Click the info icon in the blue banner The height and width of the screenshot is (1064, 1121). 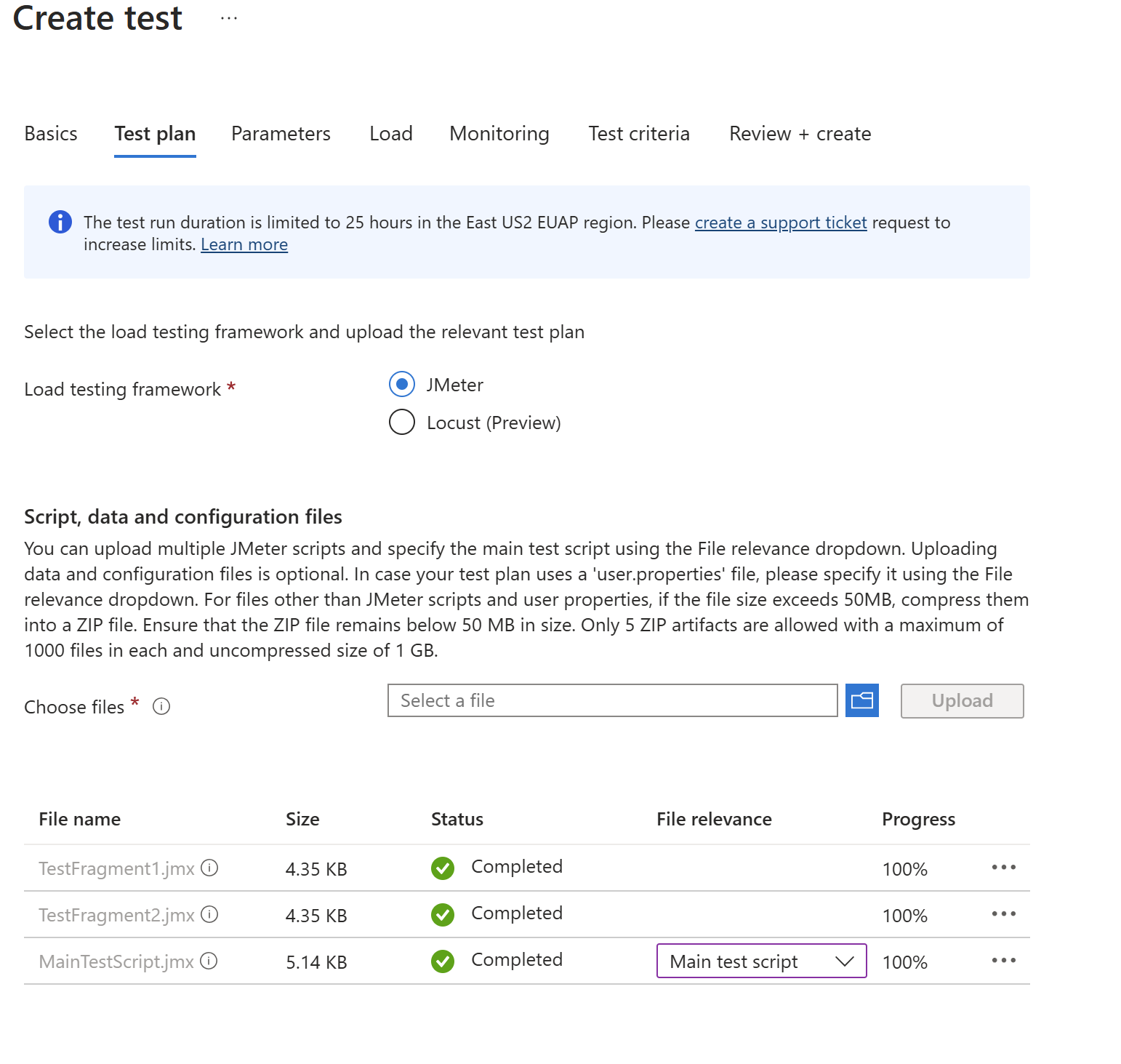pyautogui.click(x=60, y=222)
